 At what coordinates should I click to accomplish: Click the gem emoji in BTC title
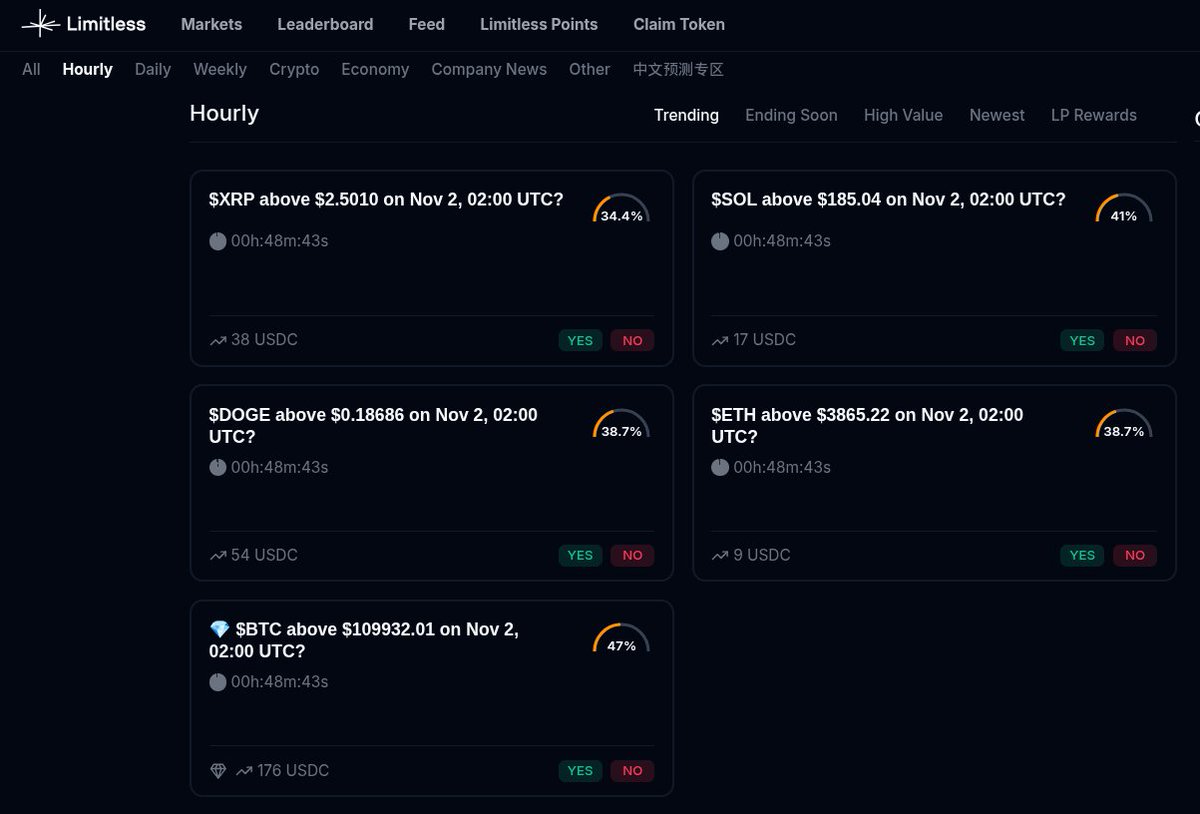220,629
